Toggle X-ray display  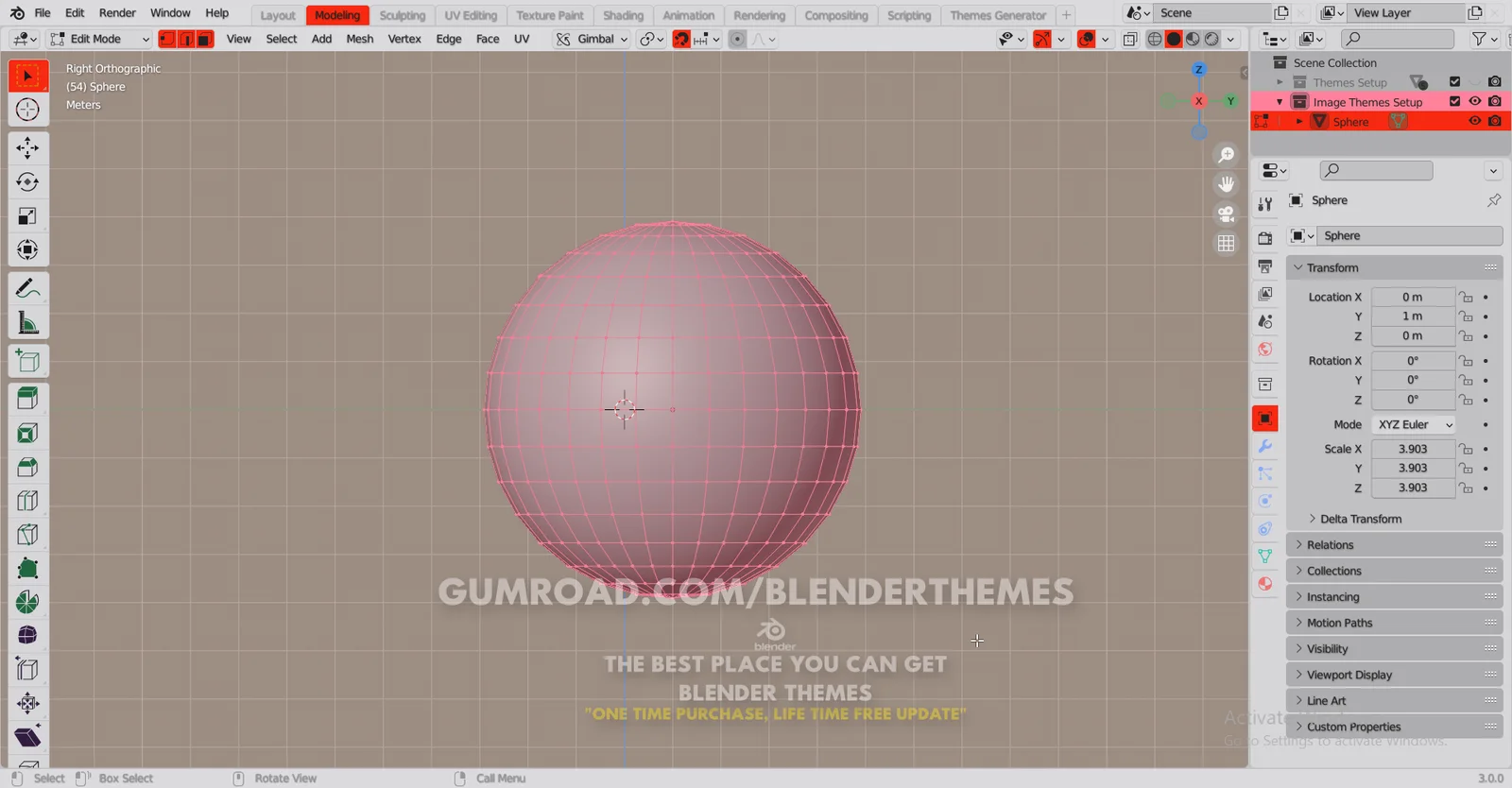coord(1130,39)
